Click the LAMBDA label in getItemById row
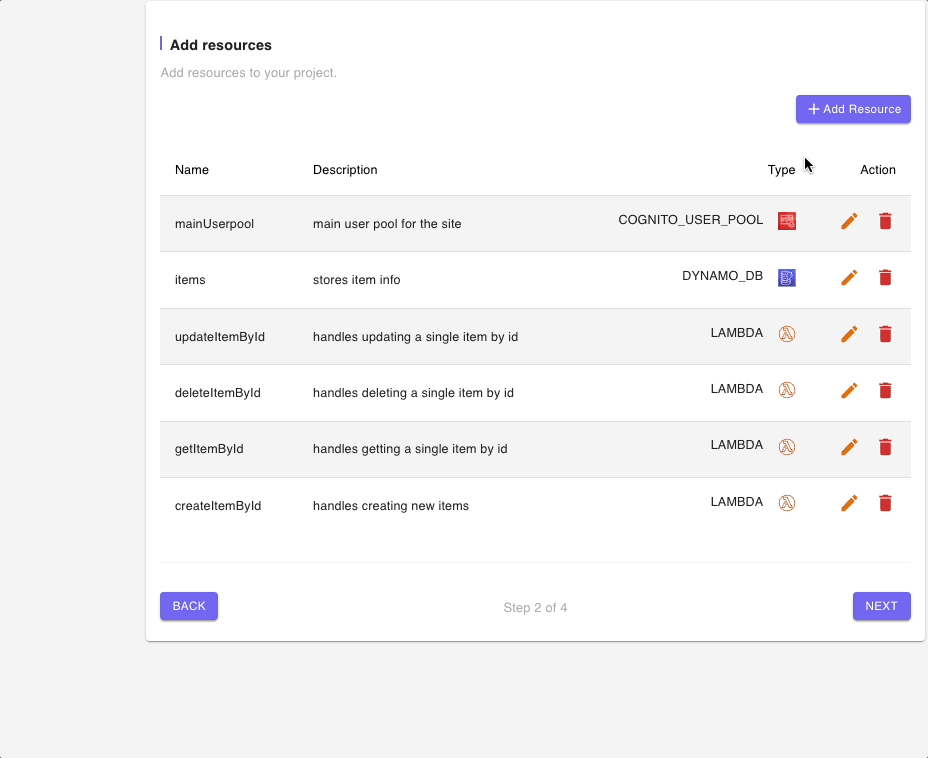This screenshot has width=928, height=758. (x=737, y=445)
